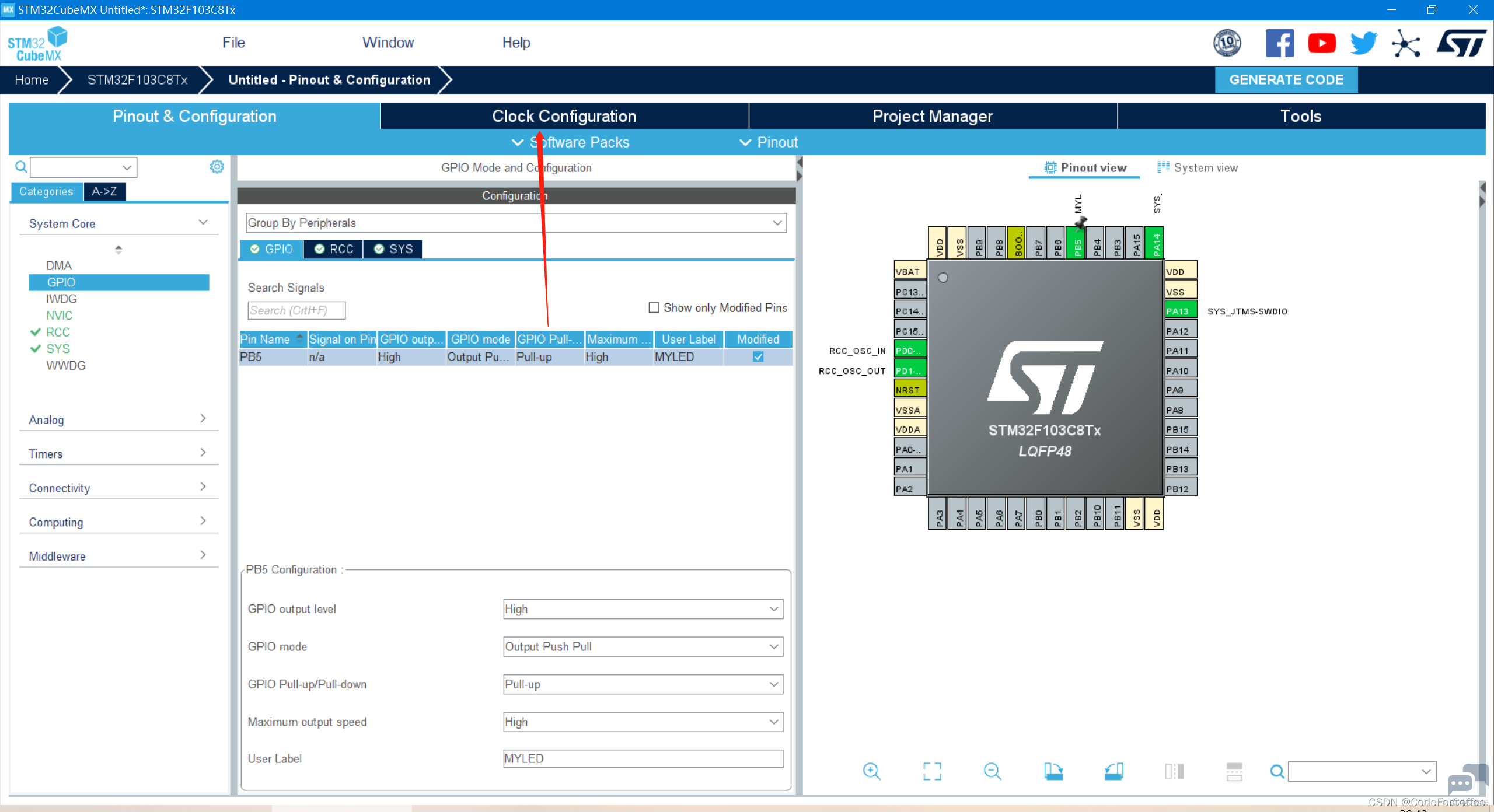Image resolution: width=1494 pixels, height=812 pixels.
Task: Select DMA in System Core list
Action: click(59, 265)
